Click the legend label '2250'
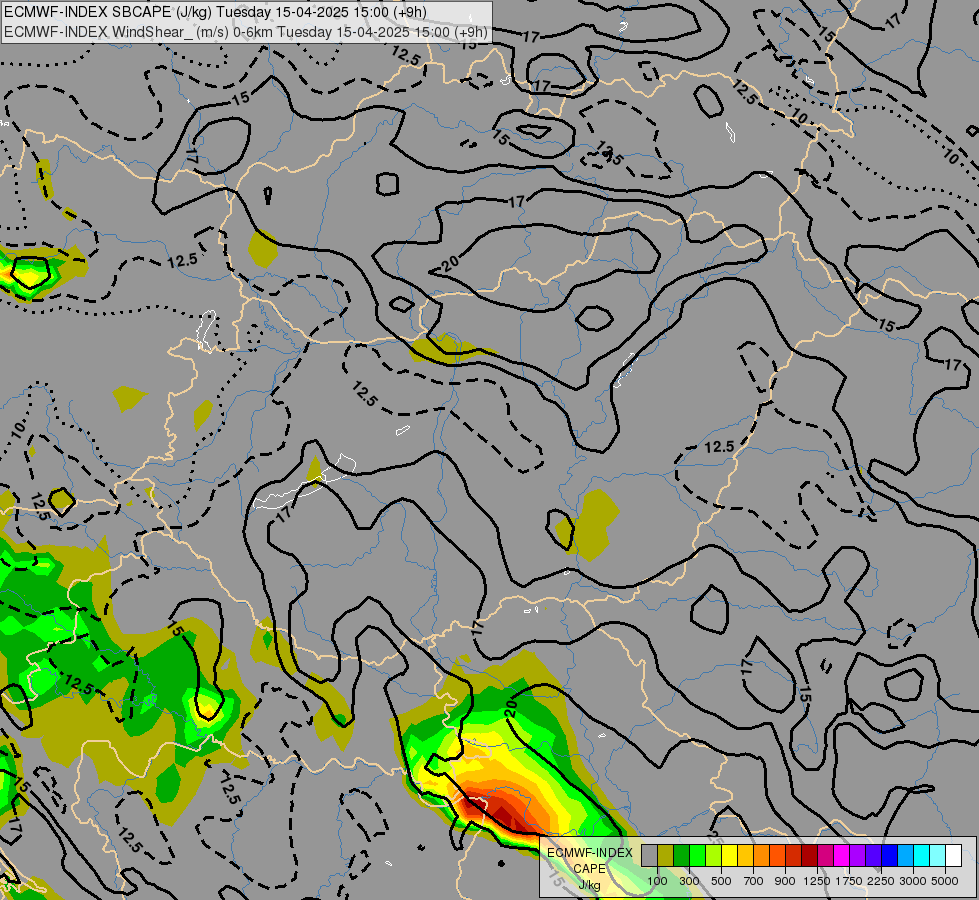Image resolution: width=979 pixels, height=900 pixels. click(x=881, y=881)
